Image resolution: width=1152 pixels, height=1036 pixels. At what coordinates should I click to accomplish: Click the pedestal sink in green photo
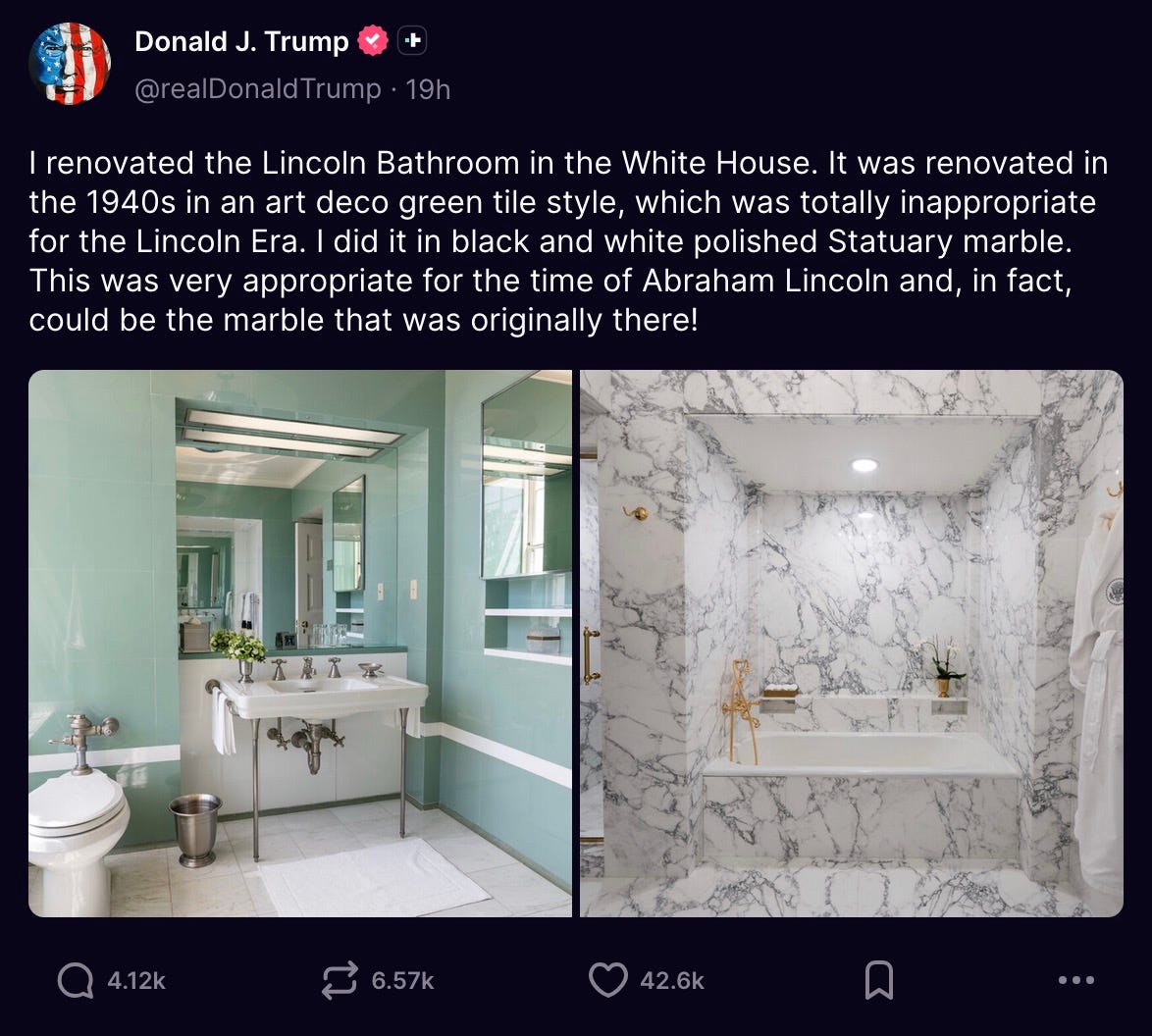(x=323, y=697)
